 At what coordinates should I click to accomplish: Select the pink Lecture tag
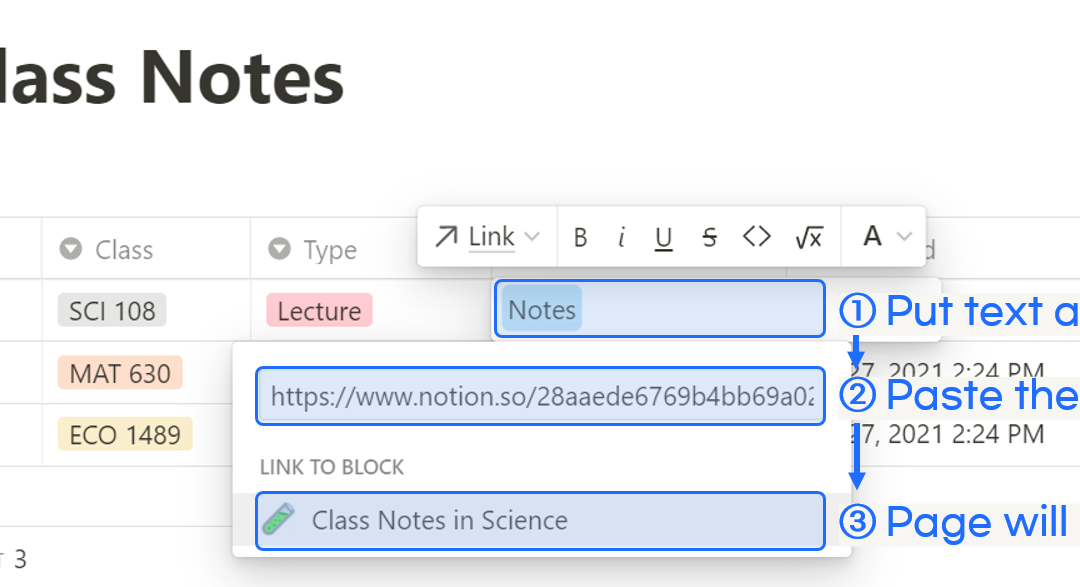[x=320, y=311]
